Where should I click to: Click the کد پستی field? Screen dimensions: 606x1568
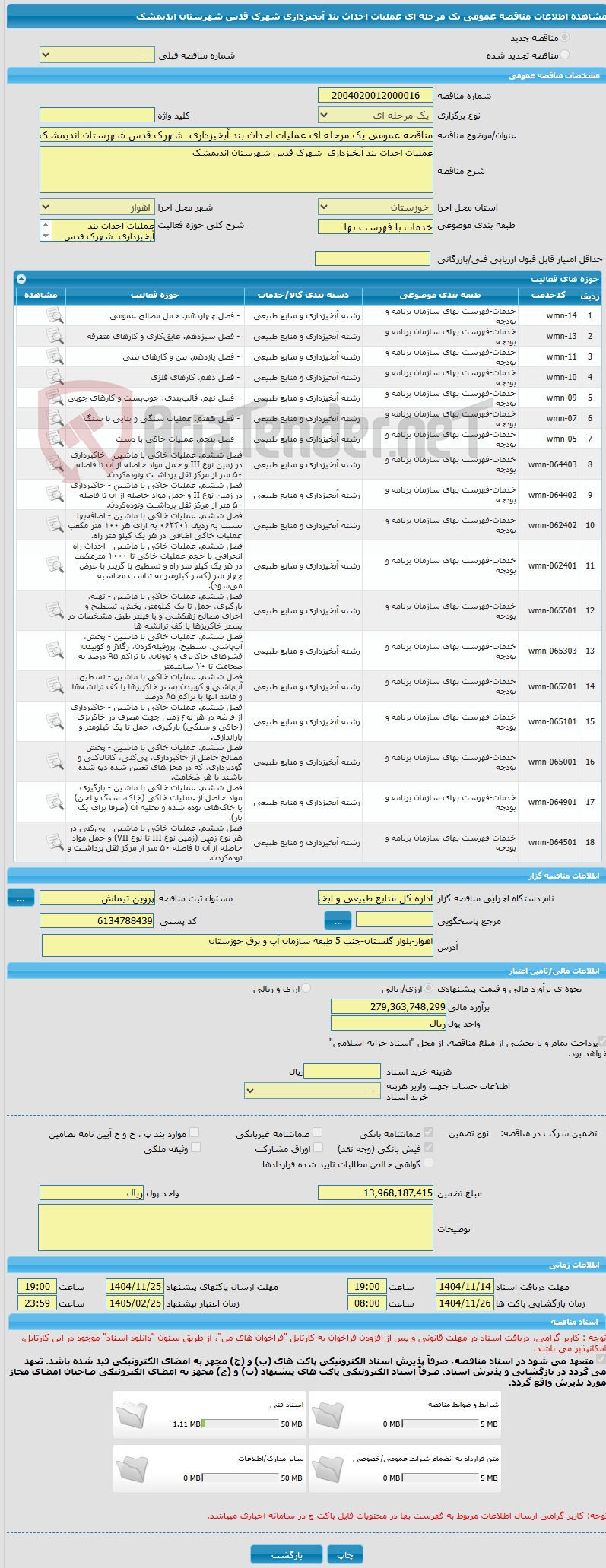click(x=97, y=920)
